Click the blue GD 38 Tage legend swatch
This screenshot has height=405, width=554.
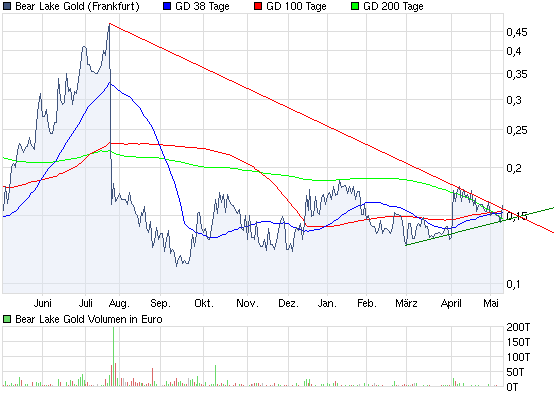coord(167,6)
